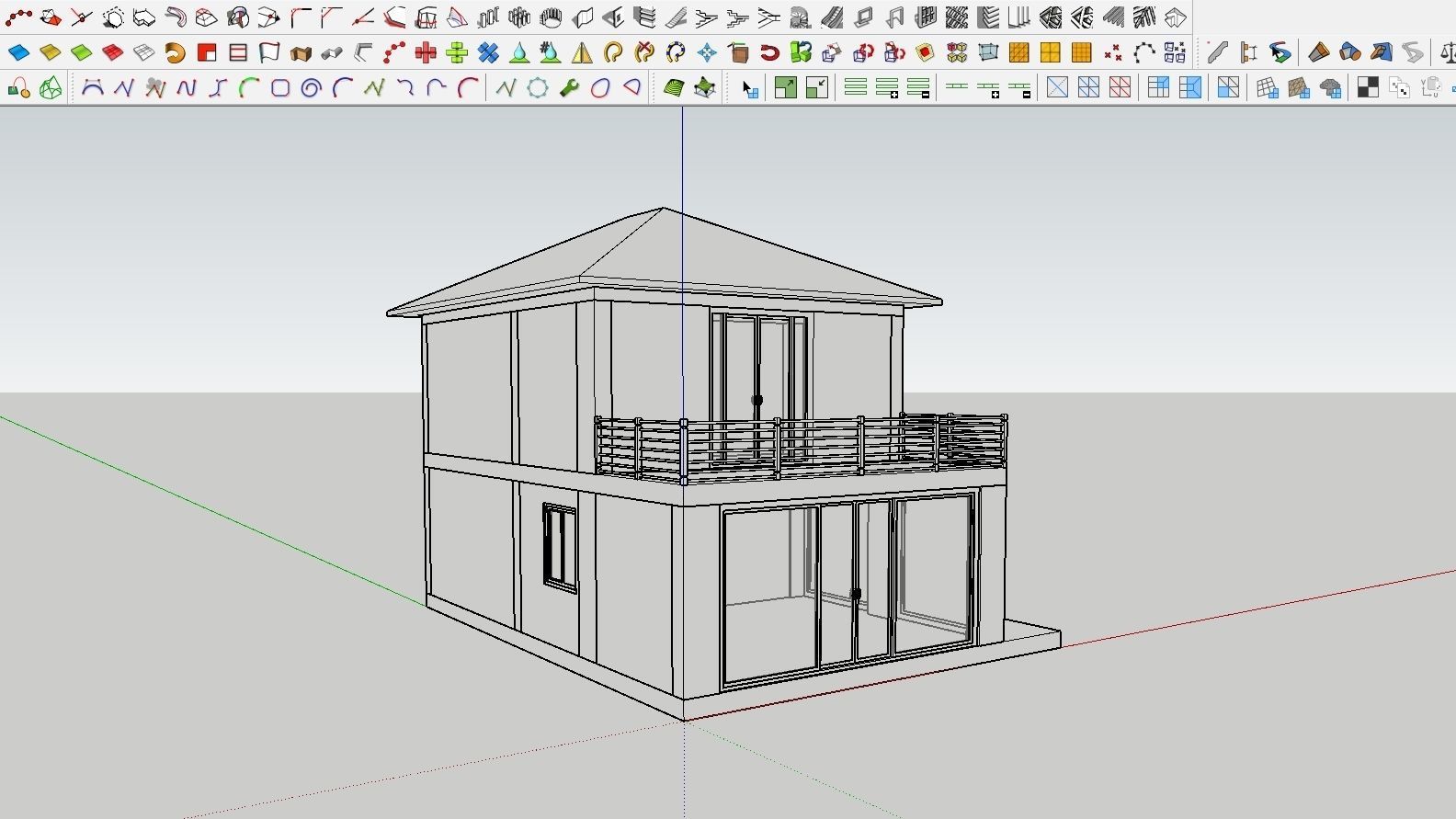The width and height of the screenshot is (1456, 819).
Task: Click the row of vertical bars icon
Action: click(x=488, y=17)
